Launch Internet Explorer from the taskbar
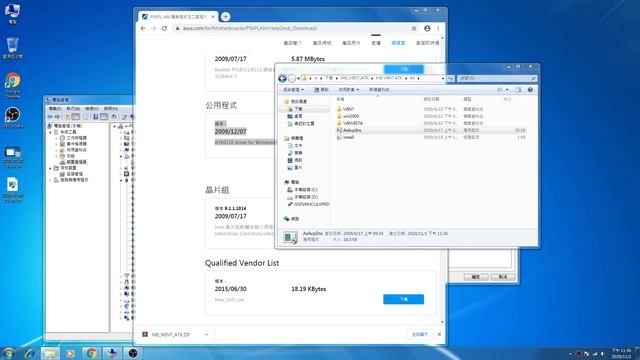 pos(29,353)
